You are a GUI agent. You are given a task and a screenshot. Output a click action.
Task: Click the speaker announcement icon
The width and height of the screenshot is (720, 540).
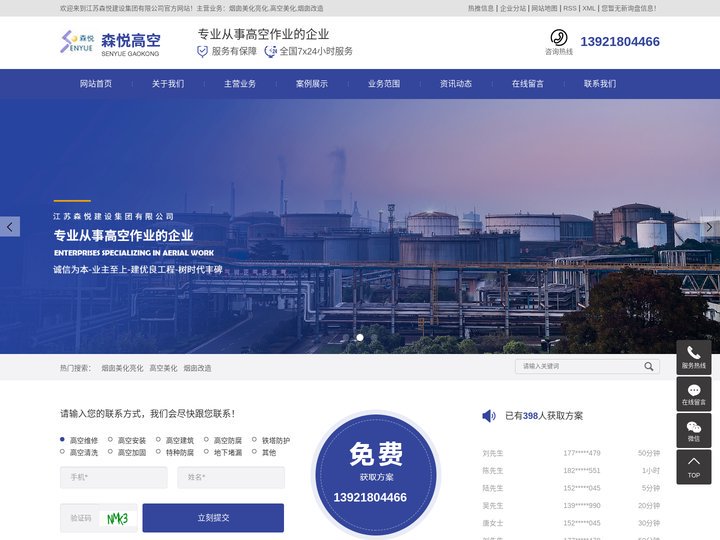coord(489,416)
